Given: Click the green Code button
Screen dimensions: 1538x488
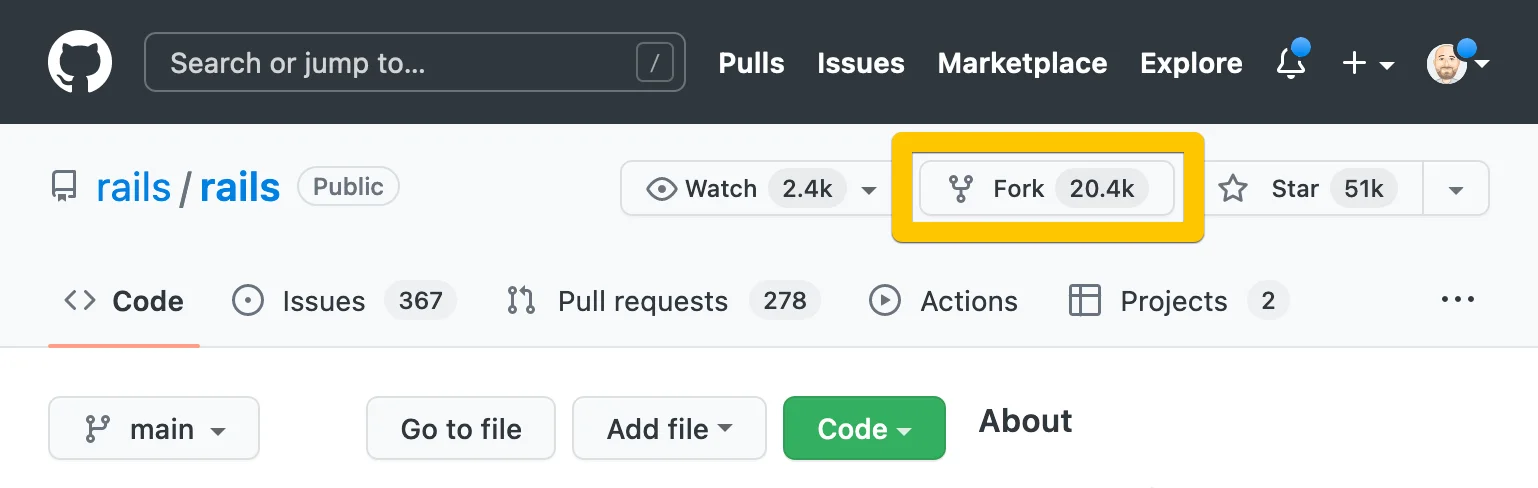Looking at the screenshot, I should [x=864, y=429].
